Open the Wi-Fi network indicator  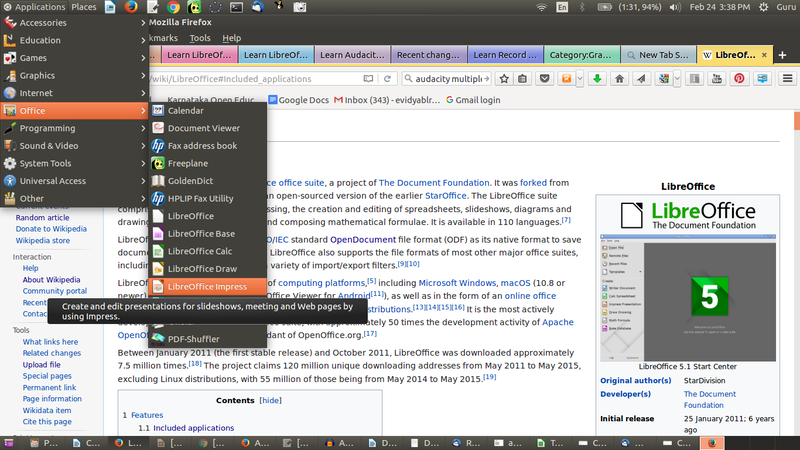pos(541,7)
